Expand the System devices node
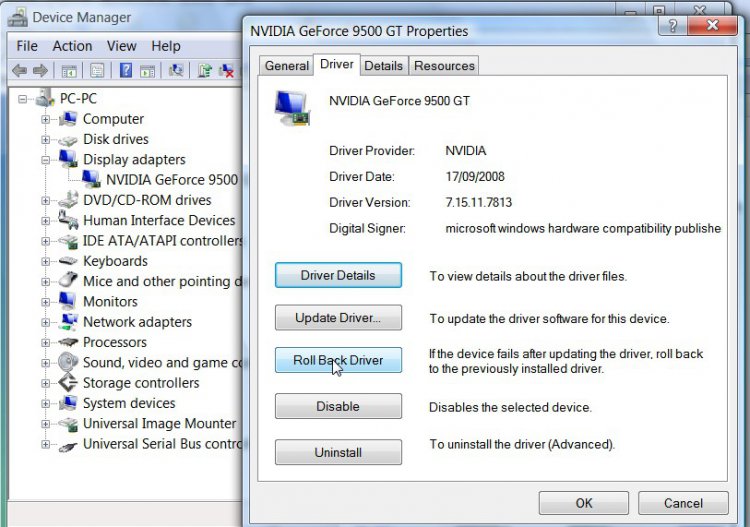The image size is (750, 527). pyautogui.click(x=45, y=404)
